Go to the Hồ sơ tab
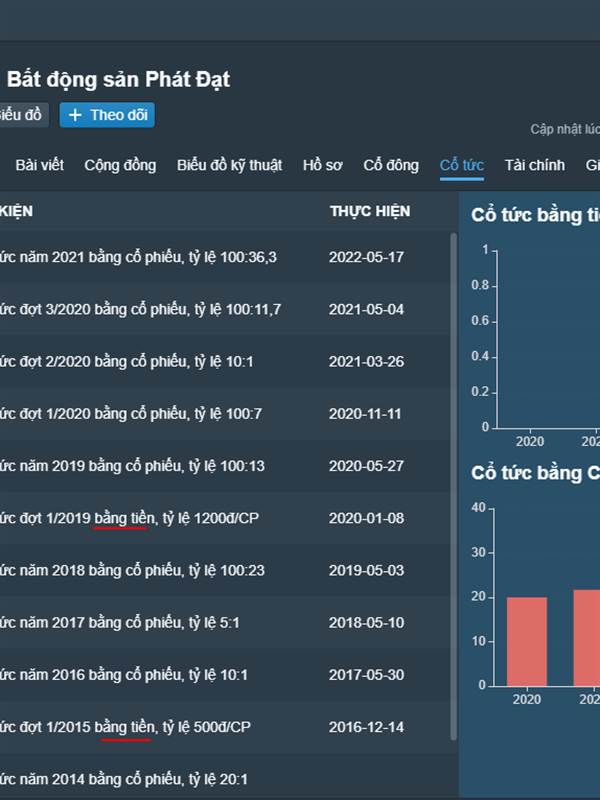This screenshot has height=800, width=600. click(x=322, y=165)
